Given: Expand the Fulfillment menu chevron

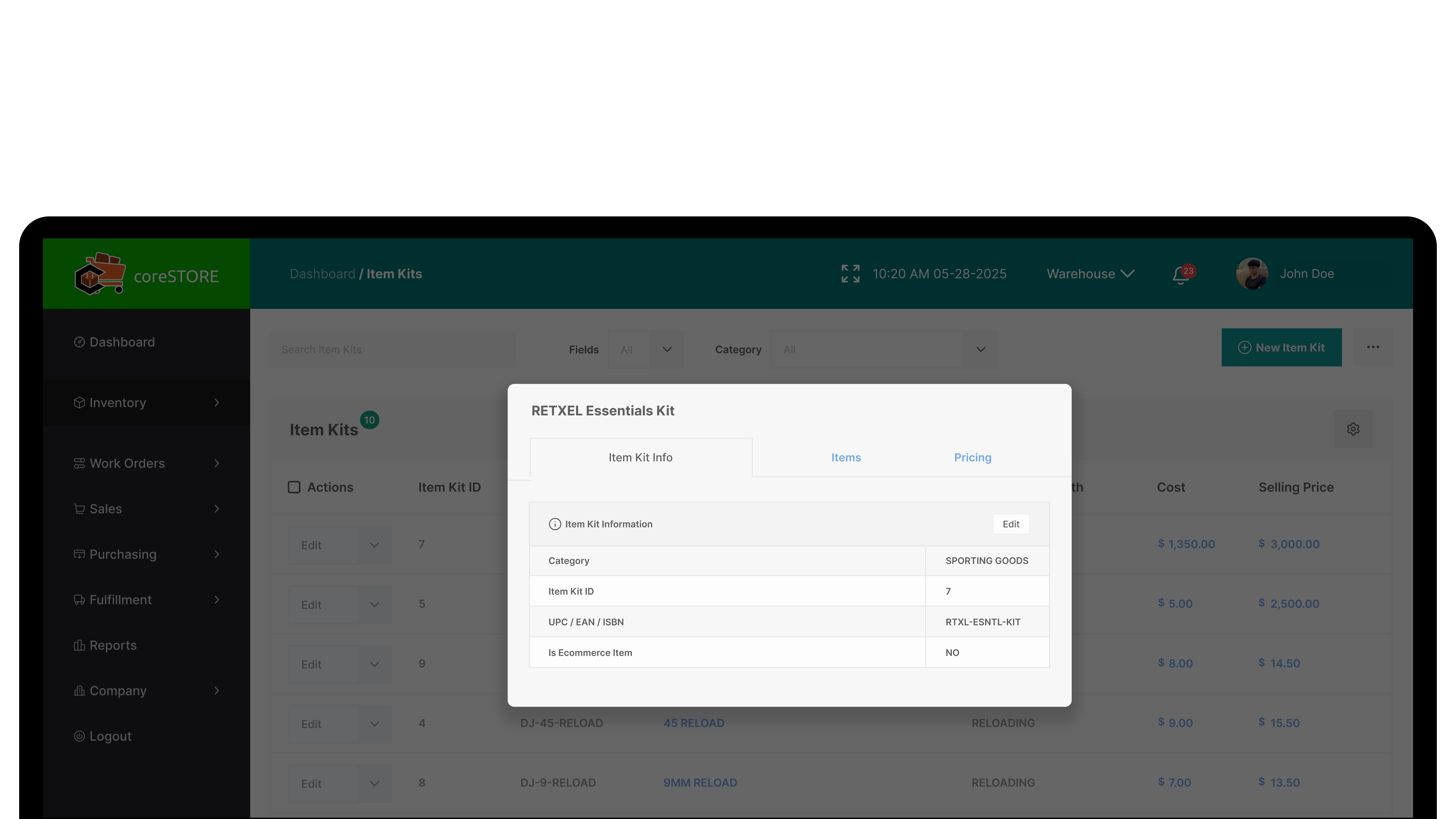Looking at the screenshot, I should [216, 600].
